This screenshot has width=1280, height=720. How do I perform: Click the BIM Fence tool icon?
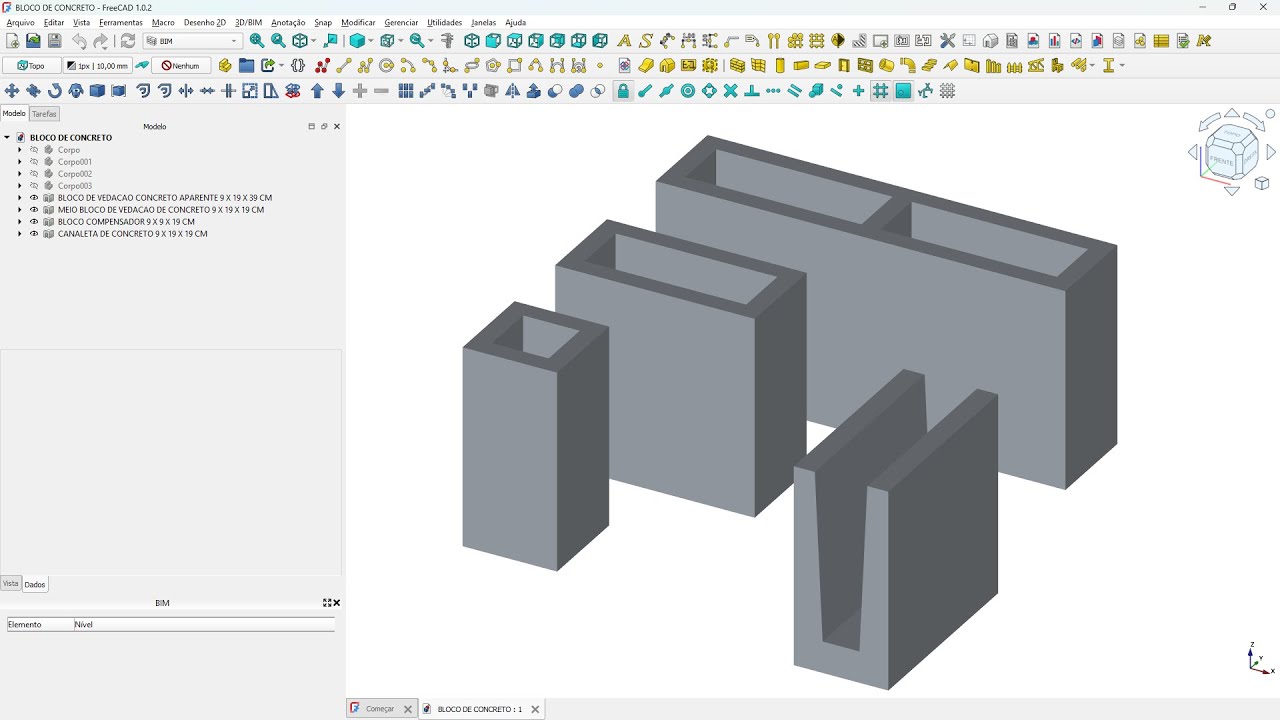pyautogui.click(x=1014, y=65)
